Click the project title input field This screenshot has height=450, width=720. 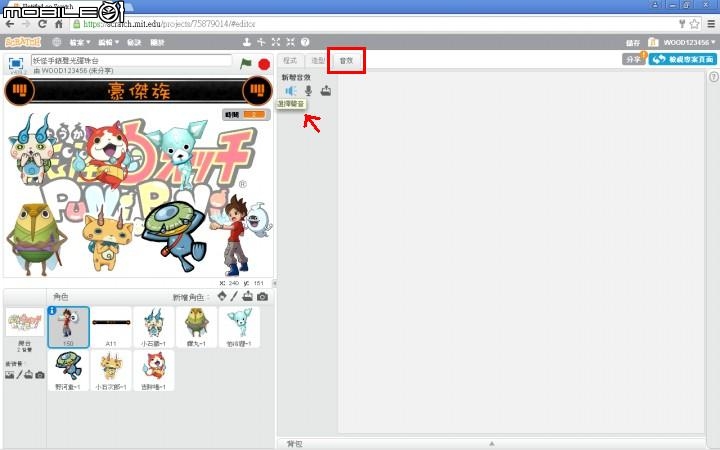[131, 60]
